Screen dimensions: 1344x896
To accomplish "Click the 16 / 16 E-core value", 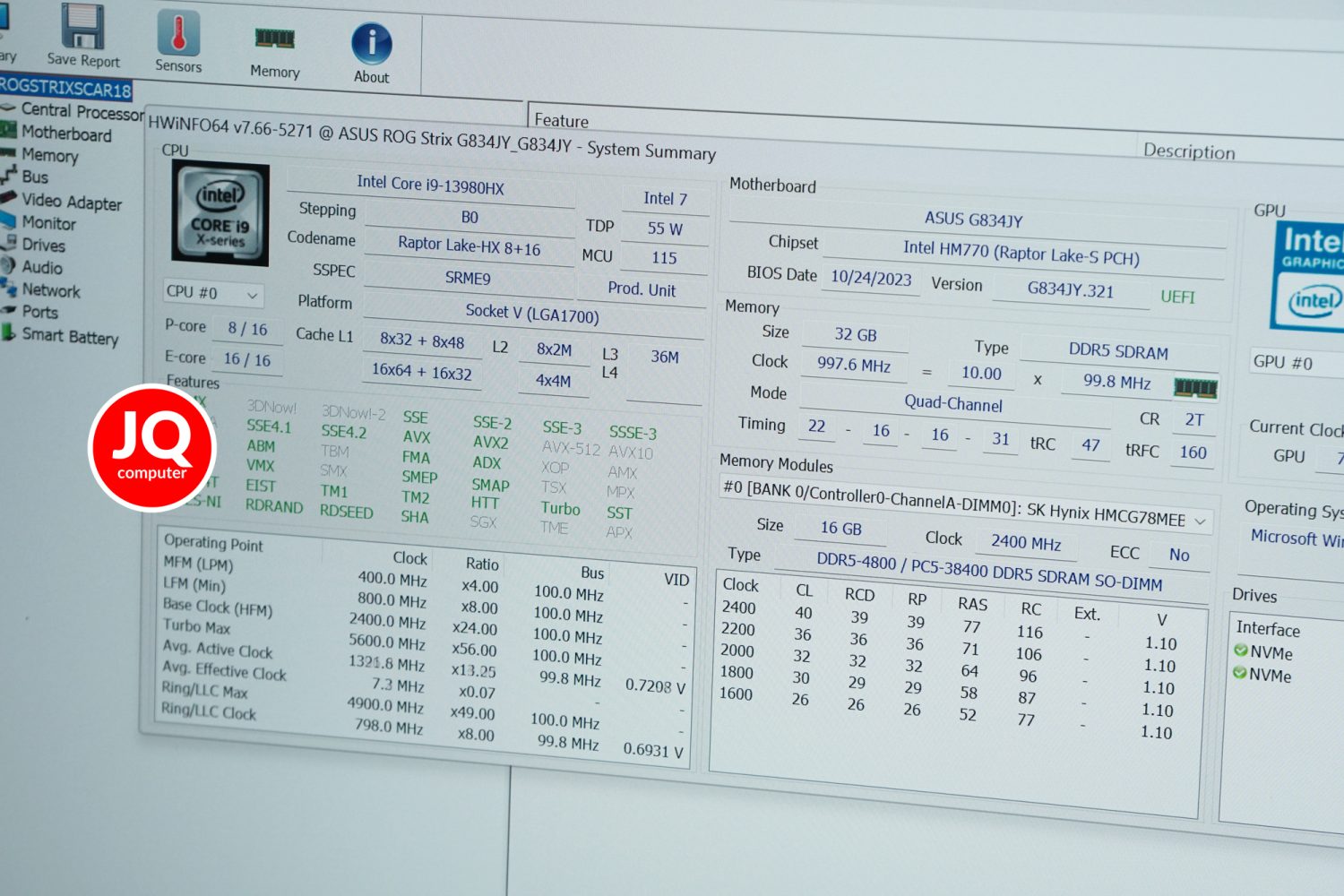I will coord(247,359).
